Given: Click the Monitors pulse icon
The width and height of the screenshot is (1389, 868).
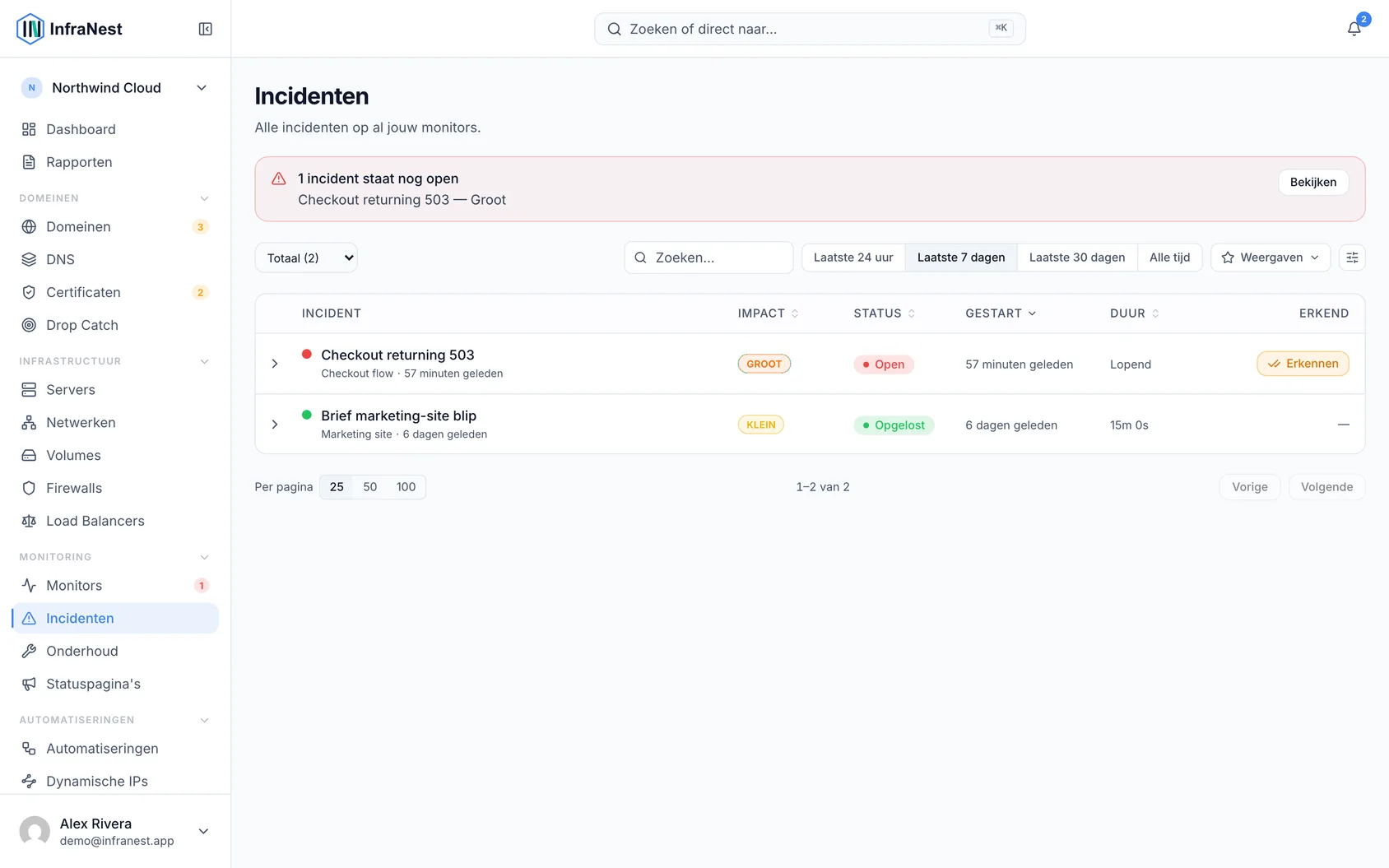Looking at the screenshot, I should (x=29, y=585).
